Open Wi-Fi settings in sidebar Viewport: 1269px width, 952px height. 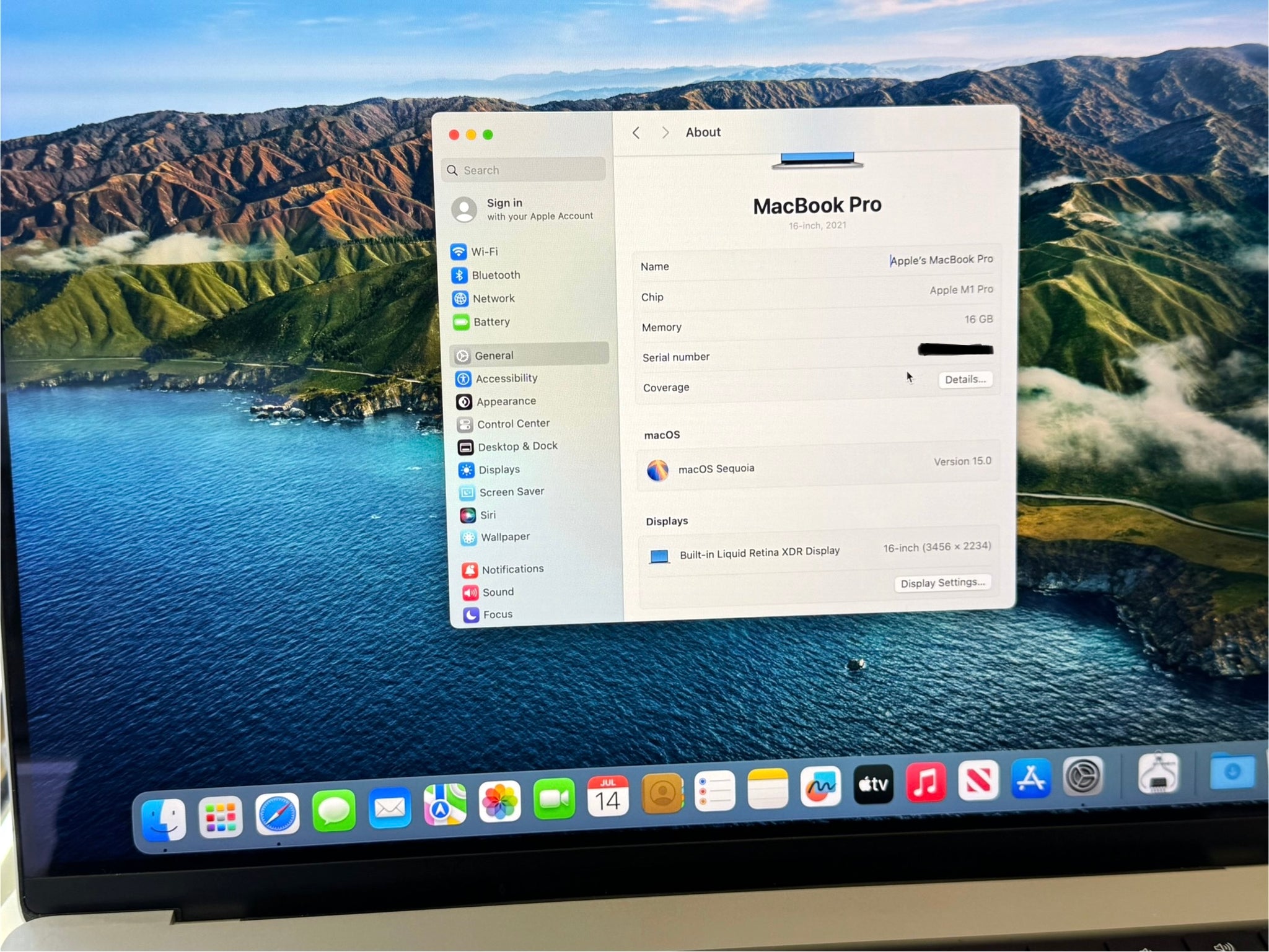[x=484, y=251]
